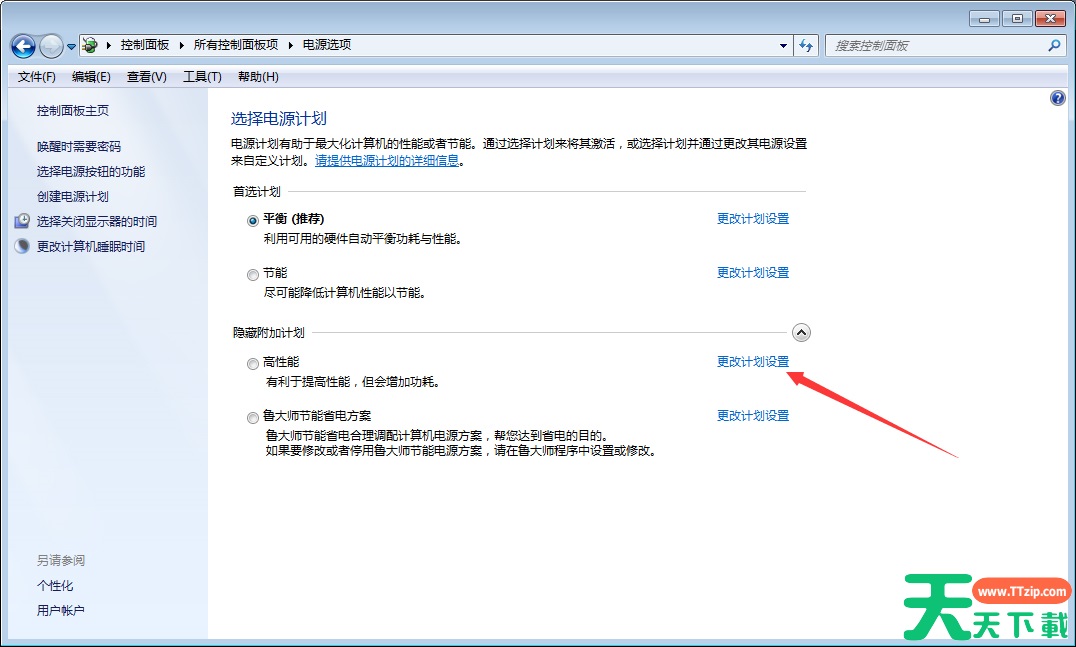
Task: Open help via the blue question mark icon
Action: tap(1058, 98)
